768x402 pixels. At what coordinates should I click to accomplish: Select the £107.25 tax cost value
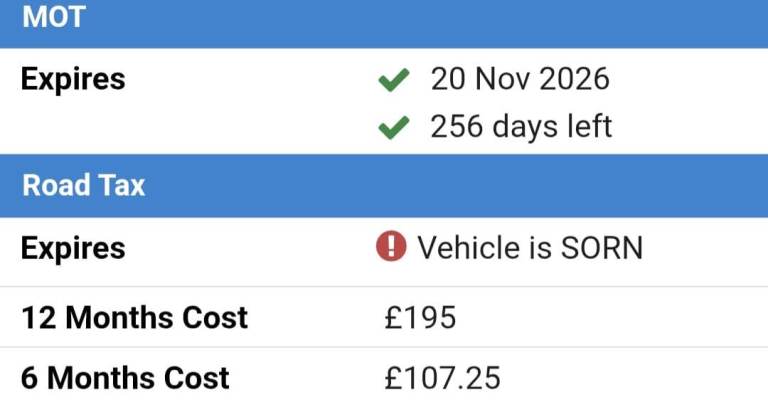pos(442,378)
